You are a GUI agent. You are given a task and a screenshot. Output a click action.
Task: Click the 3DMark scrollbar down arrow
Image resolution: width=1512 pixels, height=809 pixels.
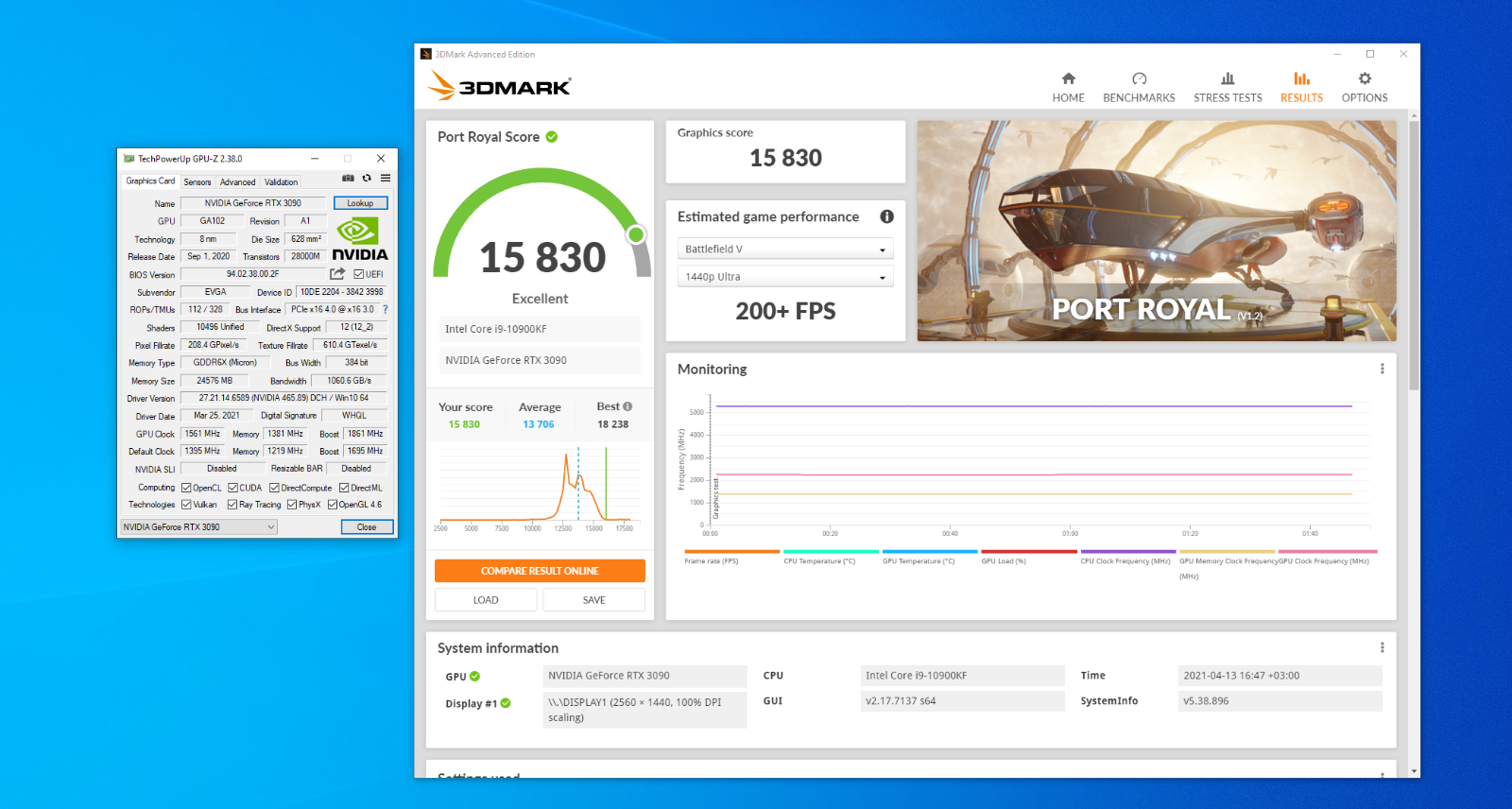click(1414, 771)
